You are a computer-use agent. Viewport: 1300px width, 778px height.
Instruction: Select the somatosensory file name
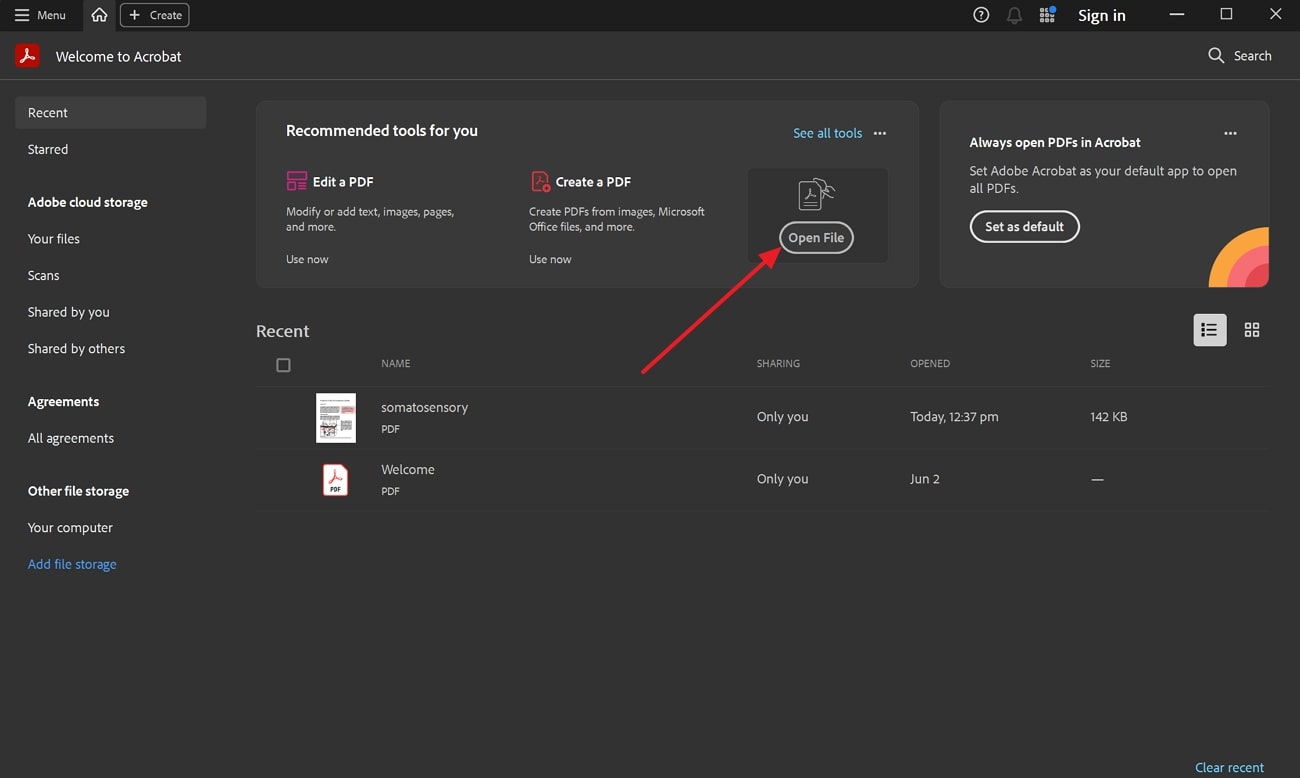point(424,407)
